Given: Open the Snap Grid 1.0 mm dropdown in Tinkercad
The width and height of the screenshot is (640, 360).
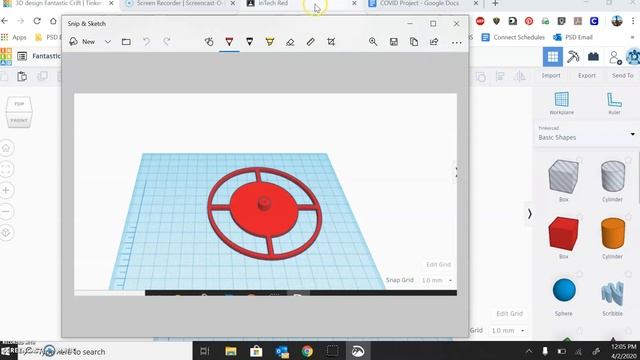Looking at the screenshot, I should [508, 331].
